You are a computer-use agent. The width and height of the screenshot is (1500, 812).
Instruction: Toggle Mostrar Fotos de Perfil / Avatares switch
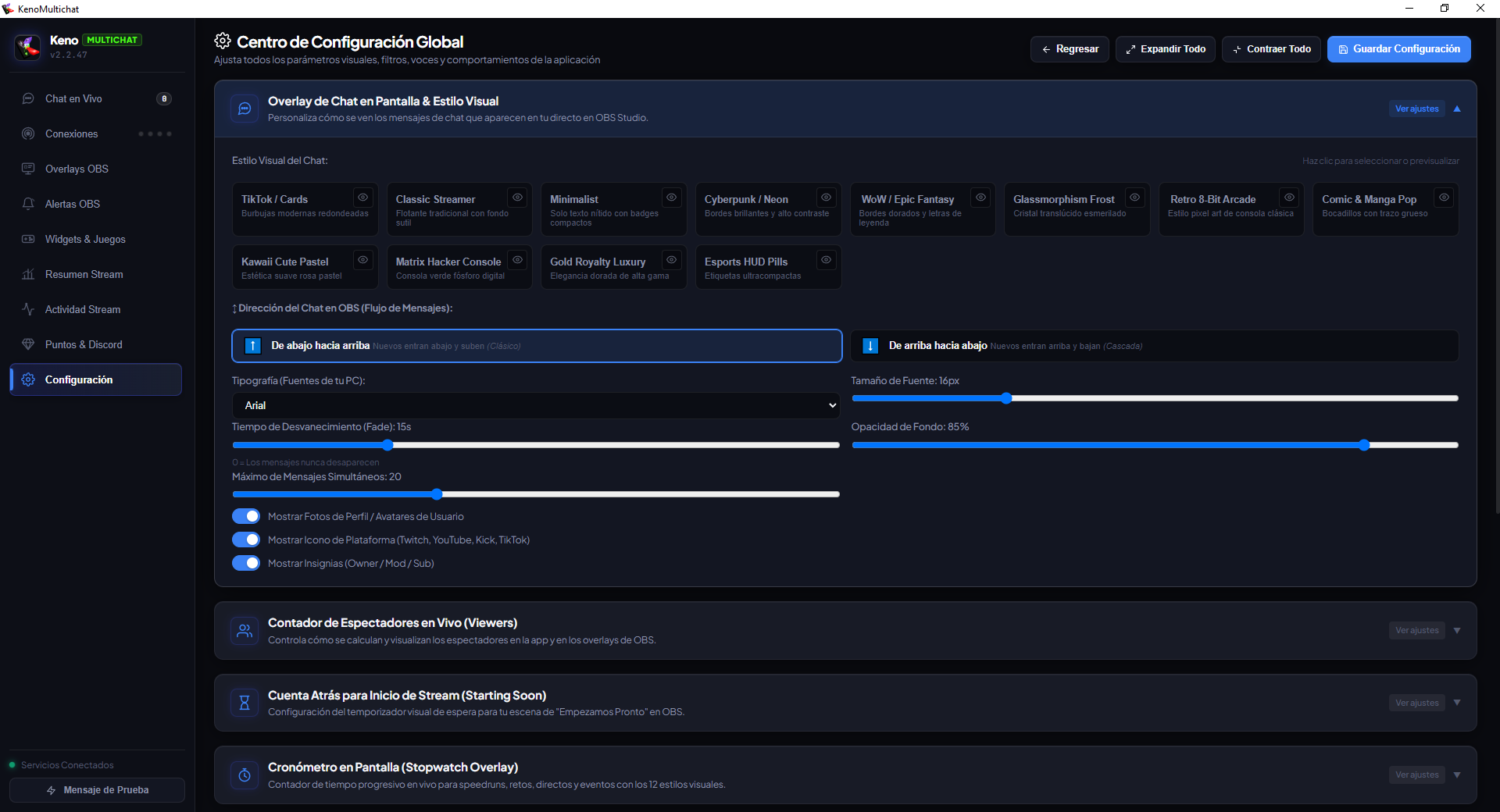(x=246, y=516)
